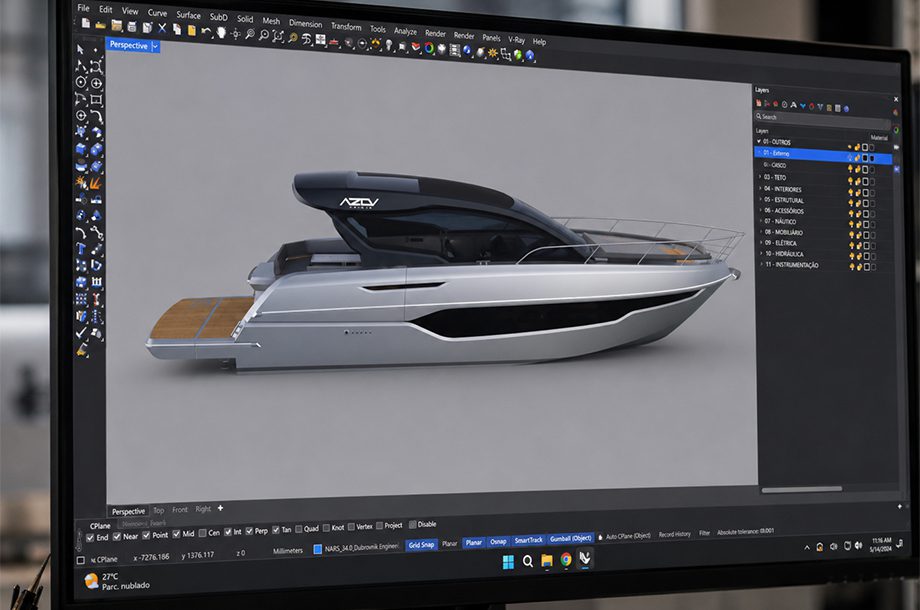Toggle the Mid osnap checkbox
The width and height of the screenshot is (920, 610).
click(176, 534)
